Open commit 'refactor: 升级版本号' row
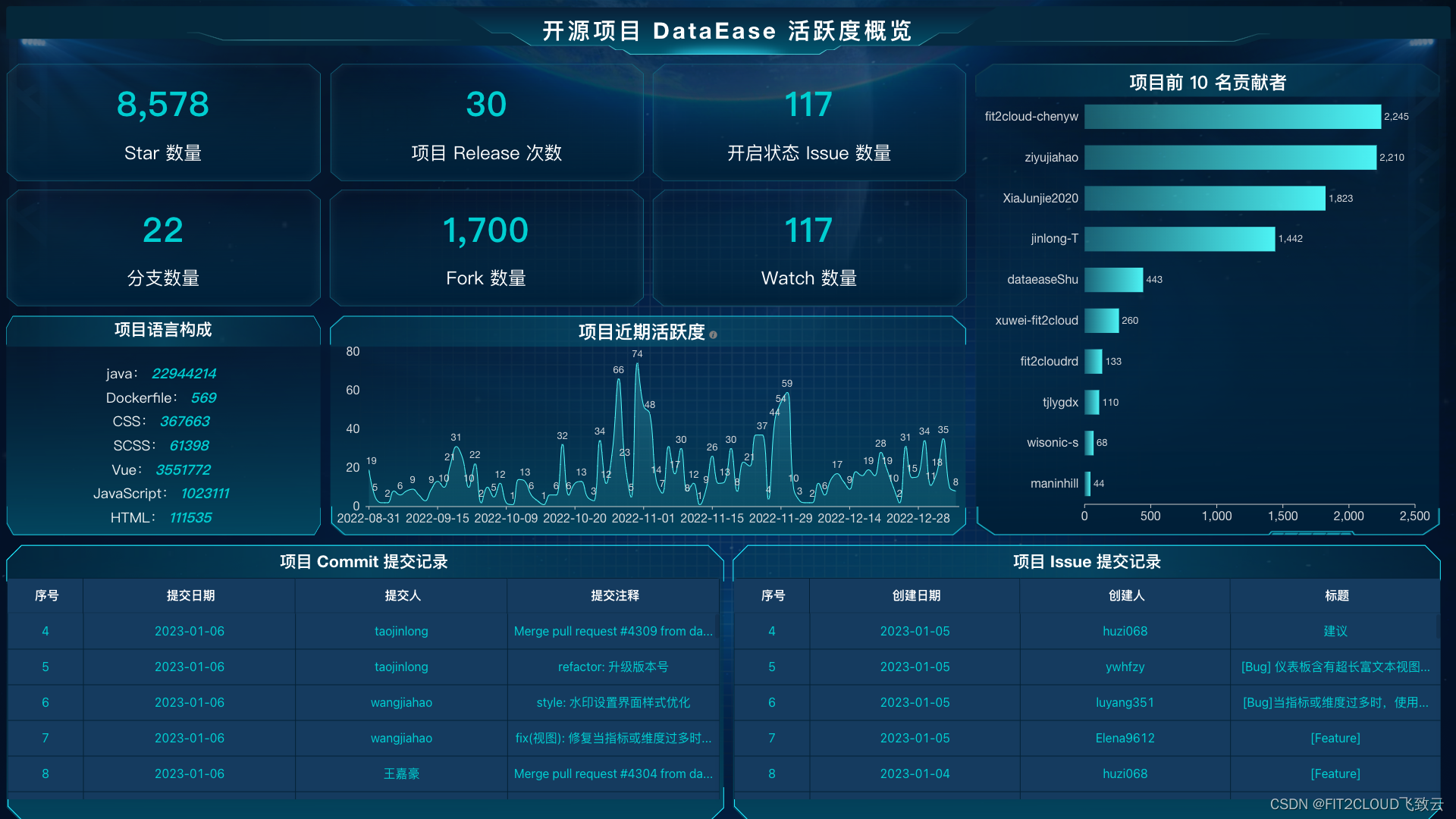 point(613,667)
